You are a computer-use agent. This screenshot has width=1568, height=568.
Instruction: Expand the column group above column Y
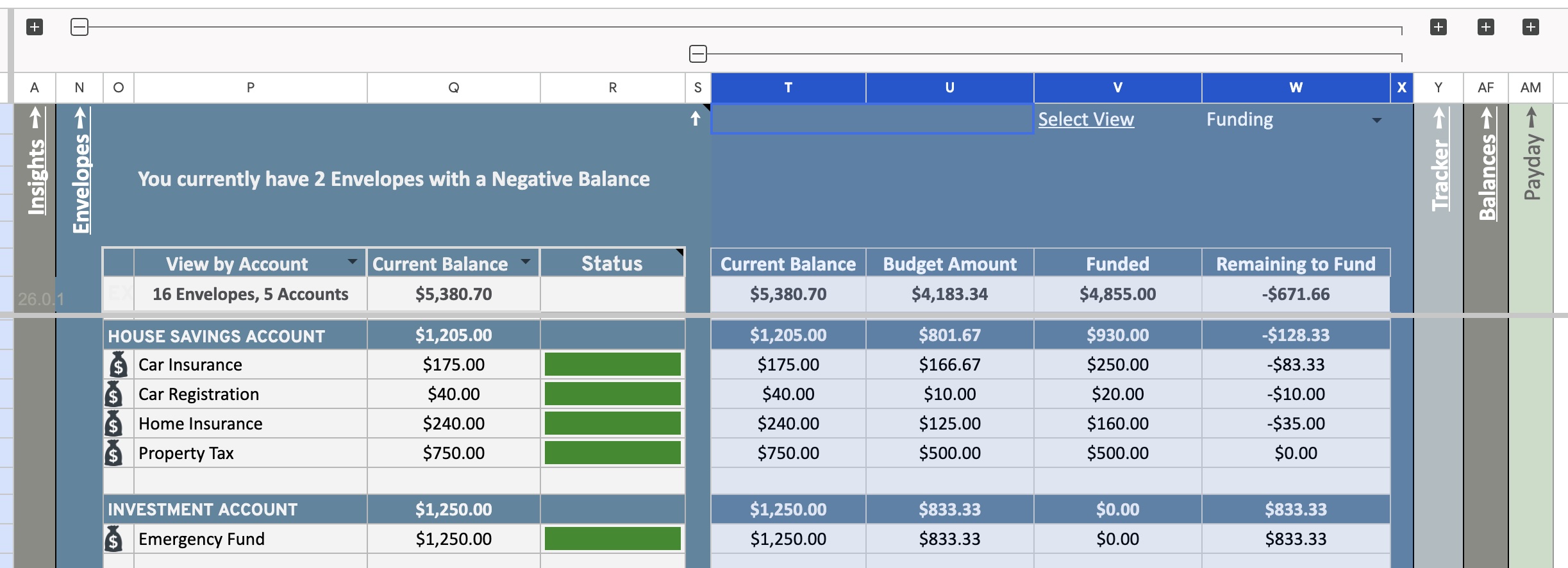pyautogui.click(x=1439, y=27)
